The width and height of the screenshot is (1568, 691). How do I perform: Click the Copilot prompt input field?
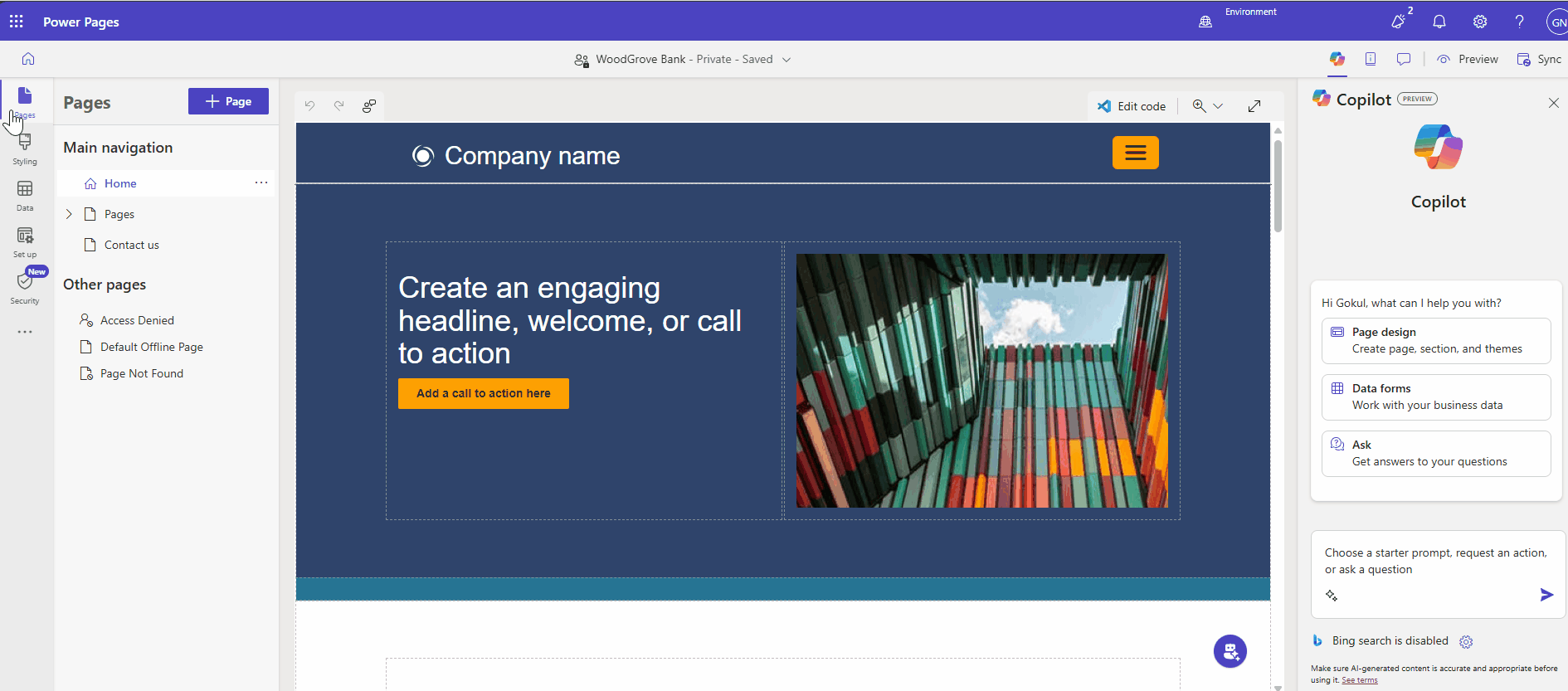click(1435, 562)
